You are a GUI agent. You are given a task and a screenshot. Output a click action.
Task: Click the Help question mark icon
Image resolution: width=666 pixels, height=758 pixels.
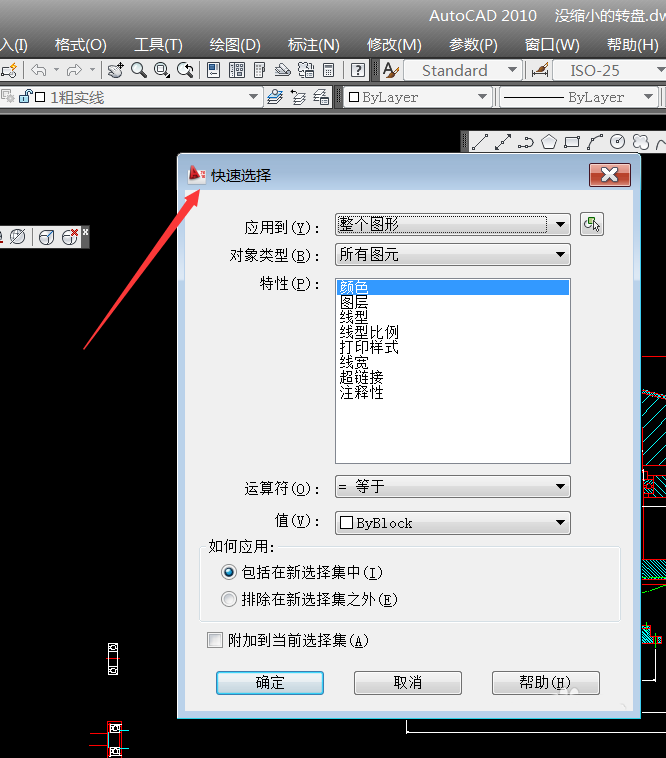(x=358, y=71)
